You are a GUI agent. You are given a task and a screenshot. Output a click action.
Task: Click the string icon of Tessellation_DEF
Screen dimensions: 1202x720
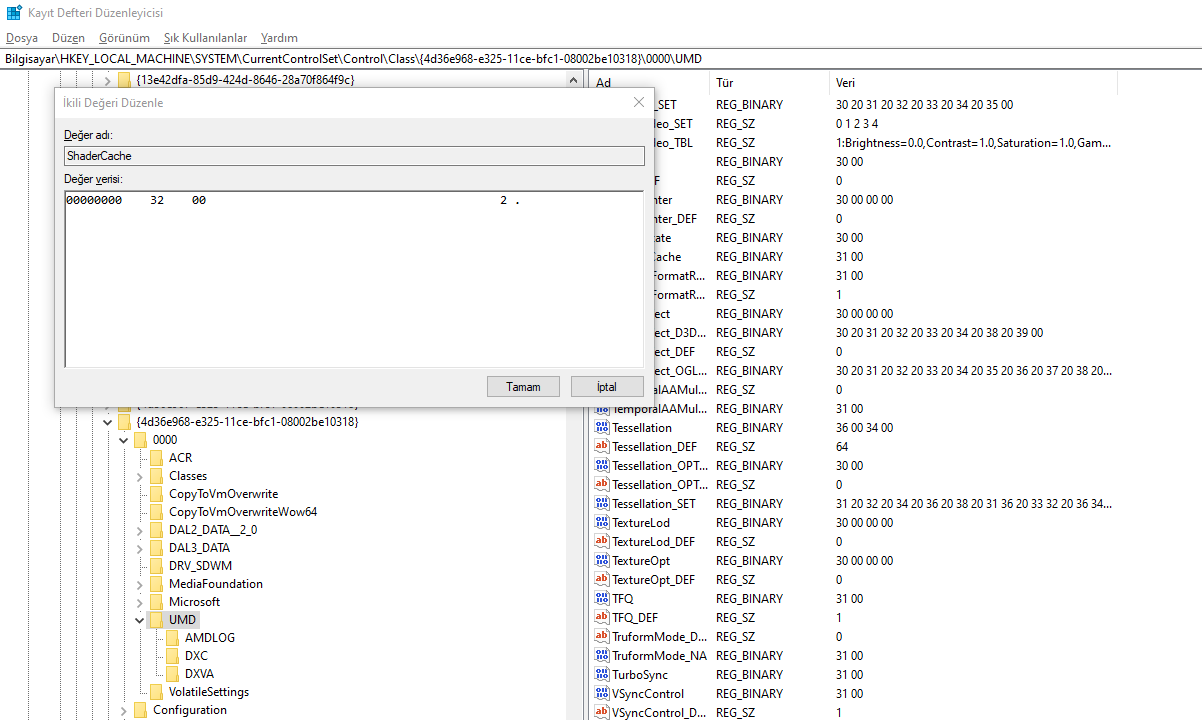tap(602, 446)
